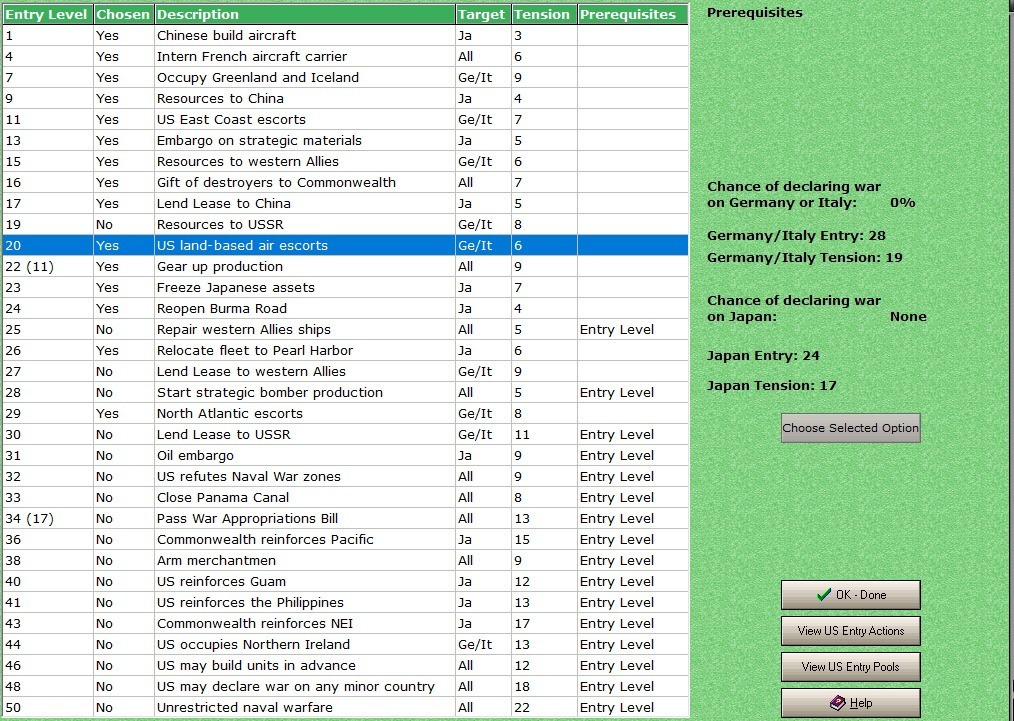Confirm with the OK - Done button
The width and height of the screenshot is (1014, 721).
coord(850,595)
